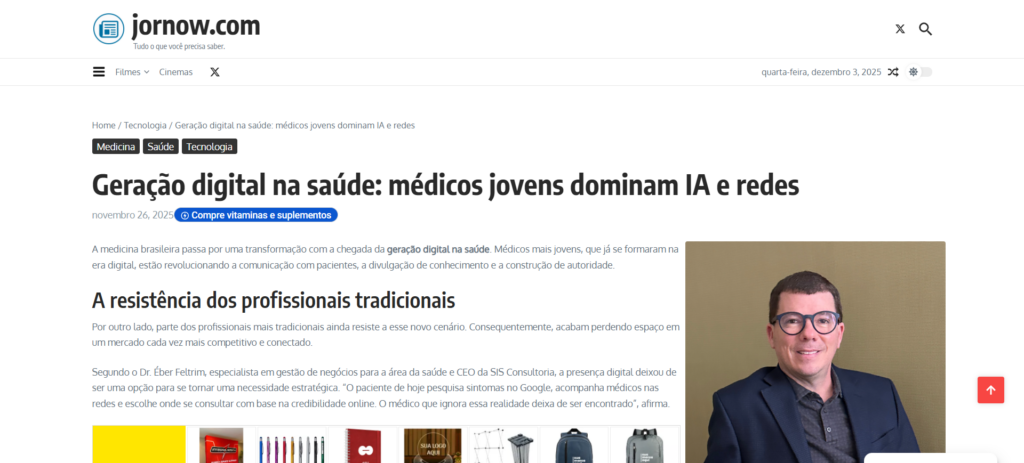Viewport: 1024px width, 463px height.
Task: Select the Saúde category tag
Action: click(161, 146)
